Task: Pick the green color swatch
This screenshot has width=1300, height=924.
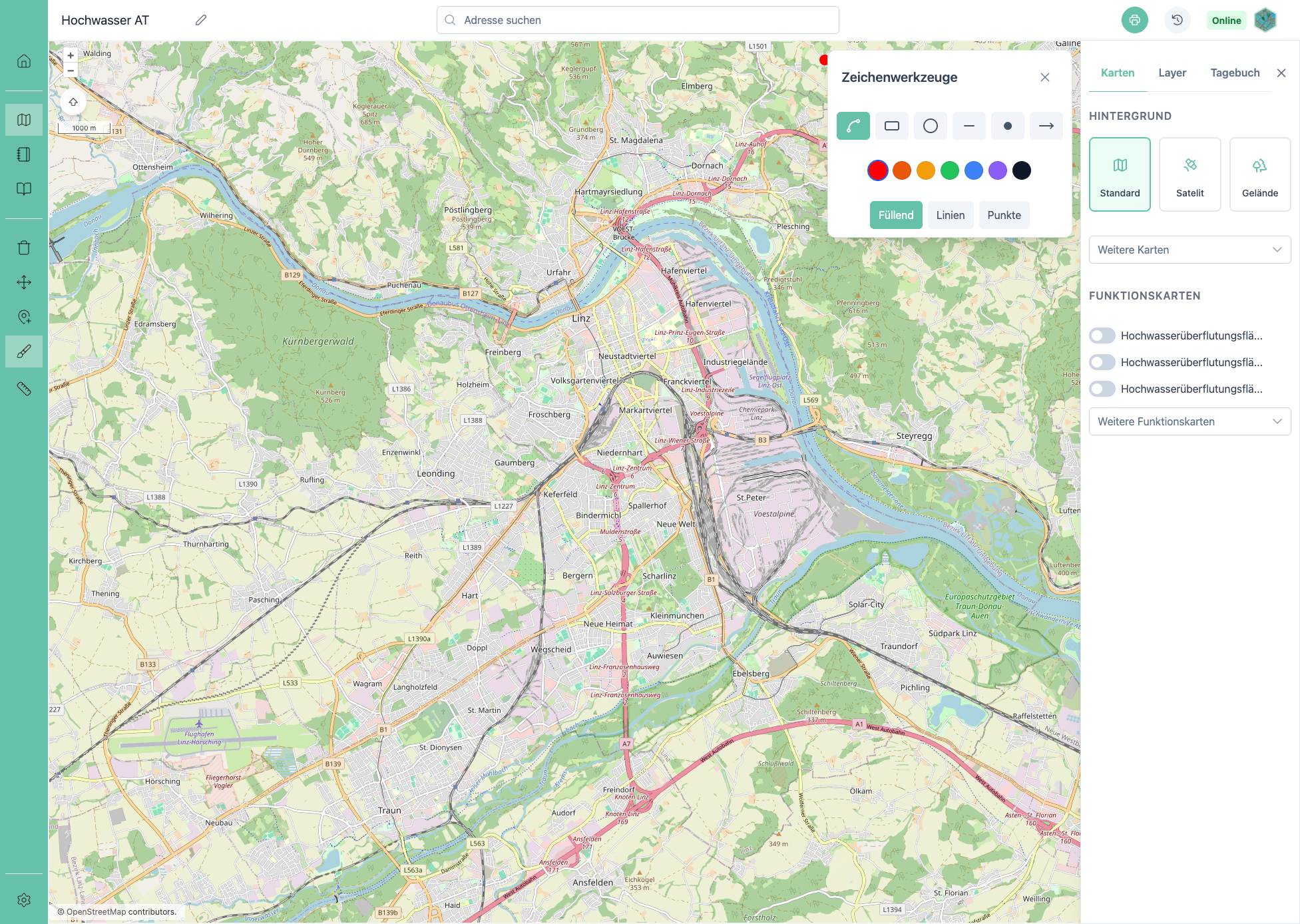Action: pos(949,170)
